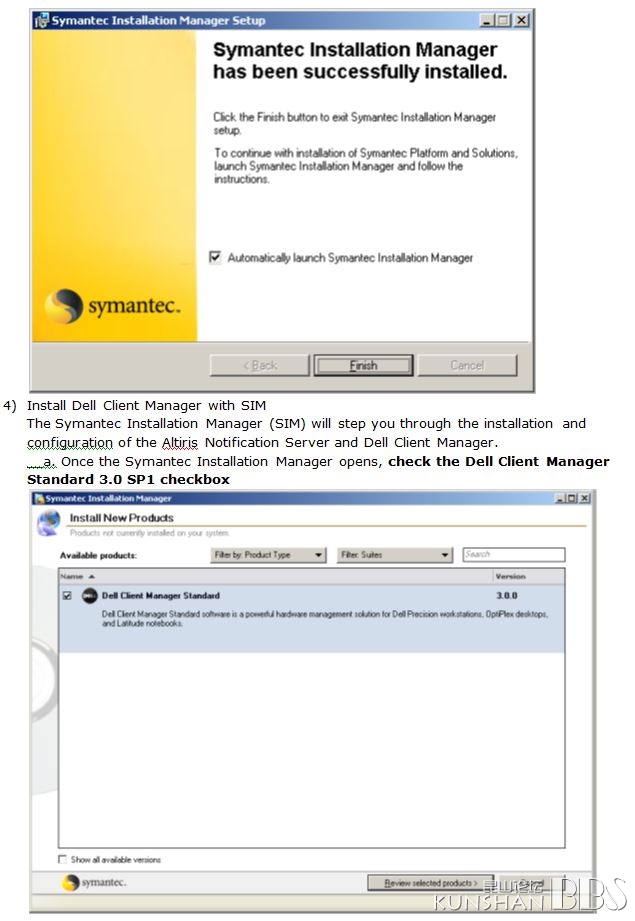Viewport: 635px width, 921px height.
Task: Maximize the Symantec Installation Manager window
Action: tap(572, 498)
